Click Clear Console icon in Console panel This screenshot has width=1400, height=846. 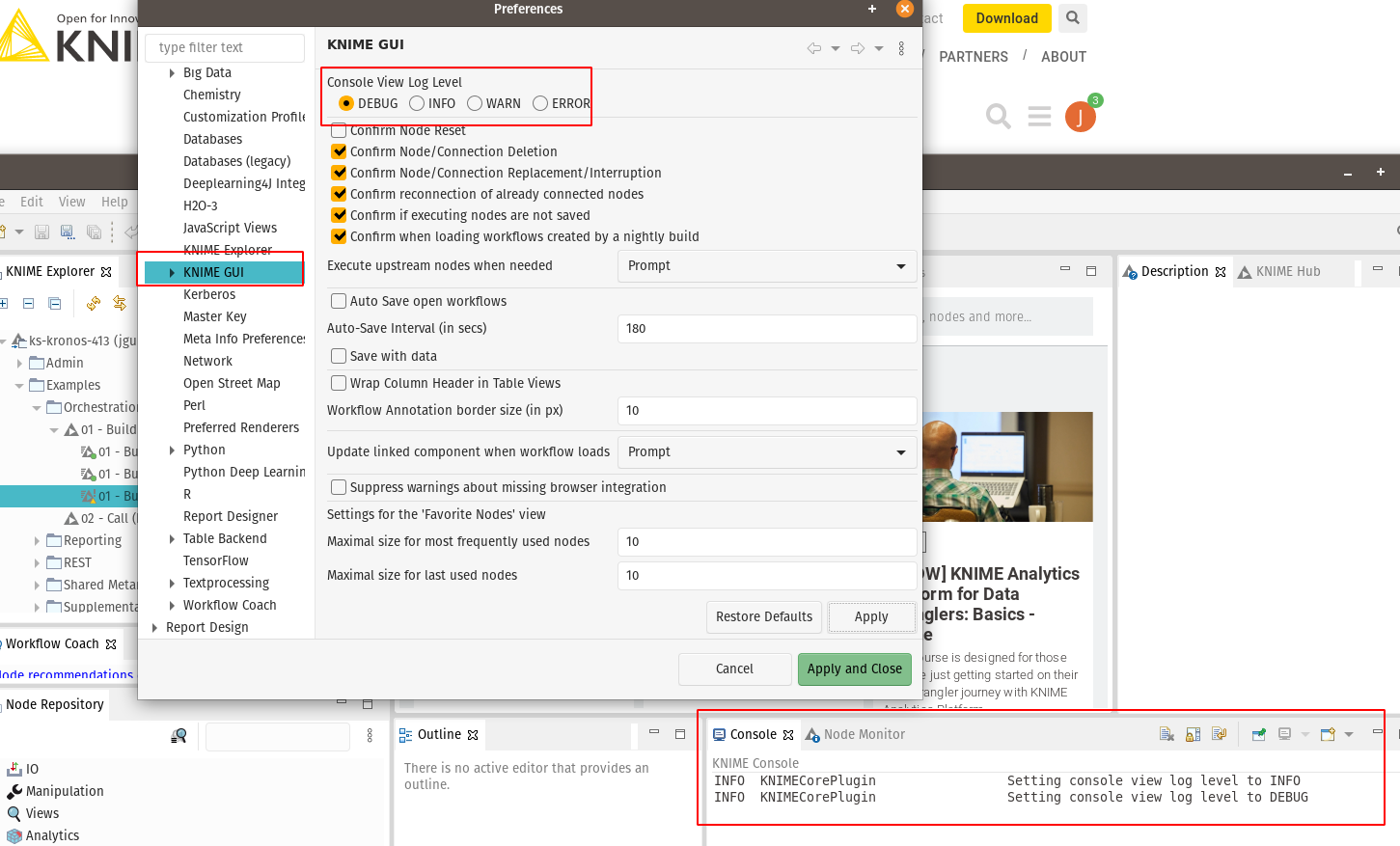point(1167,734)
